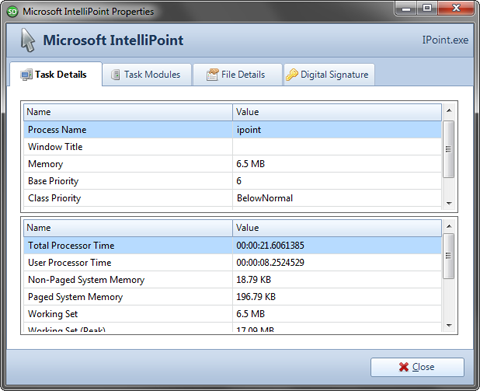Click the key icon on Digital Signature tab

click(x=292, y=74)
